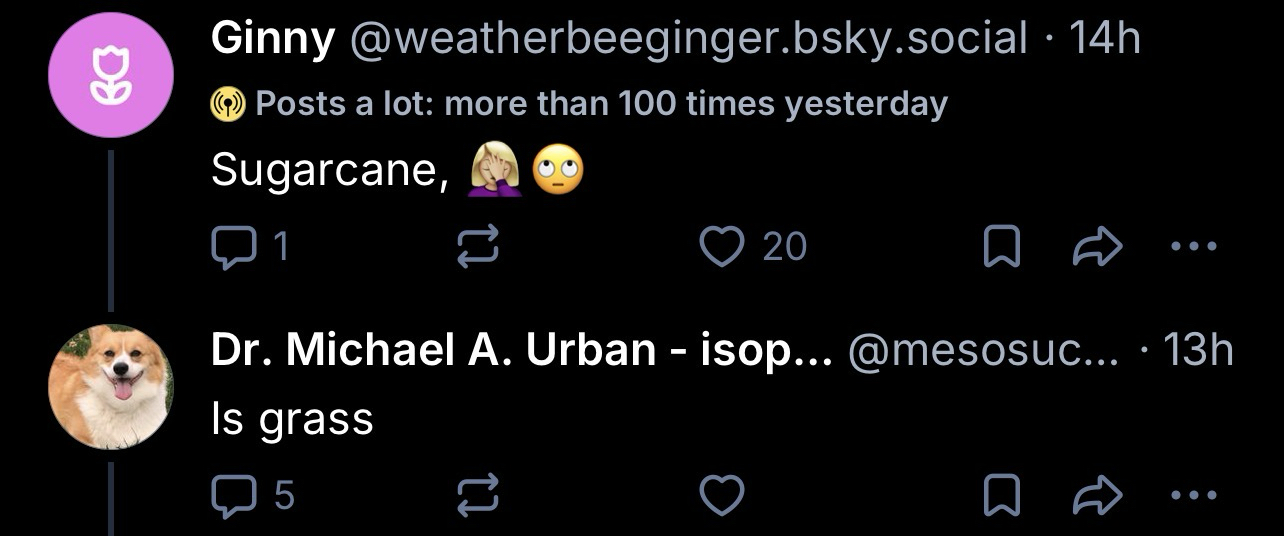Open the corgi profile avatar
This screenshot has height=536, width=1284.
[111, 387]
